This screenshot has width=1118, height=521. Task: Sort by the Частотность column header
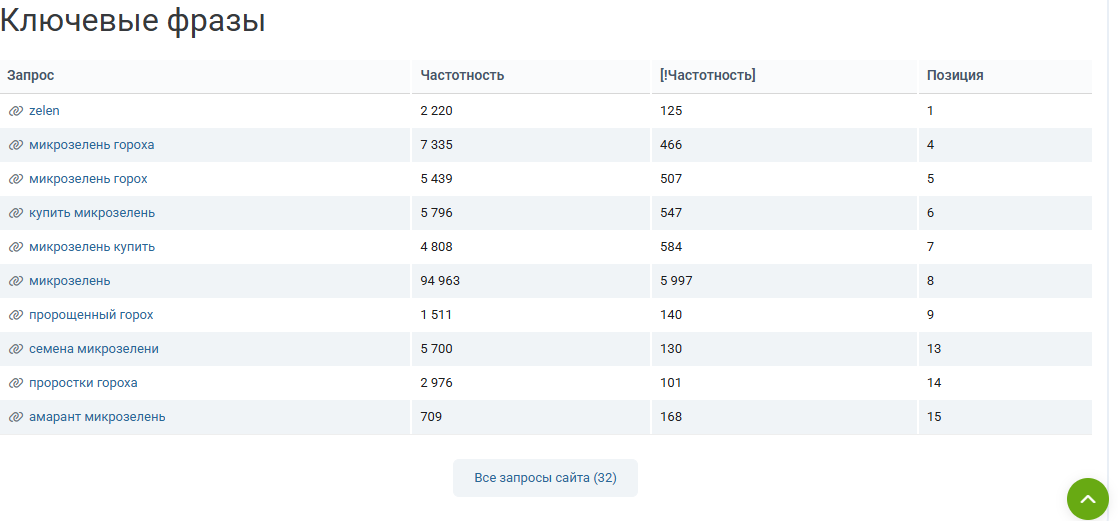(462, 76)
